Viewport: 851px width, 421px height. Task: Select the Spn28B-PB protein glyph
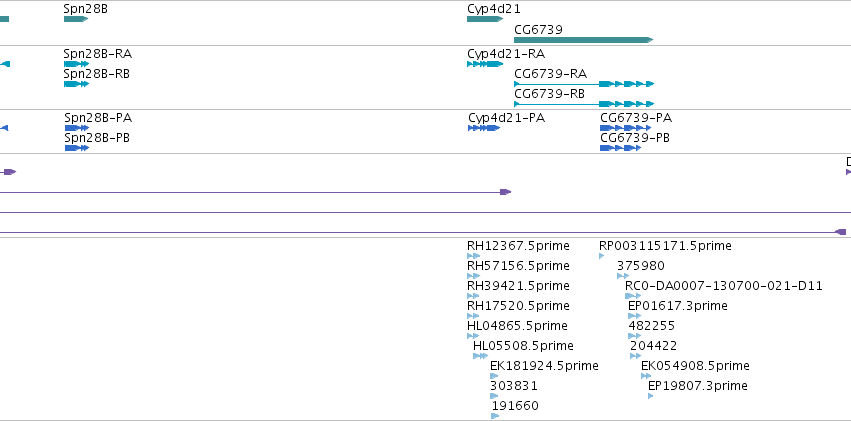[77, 148]
